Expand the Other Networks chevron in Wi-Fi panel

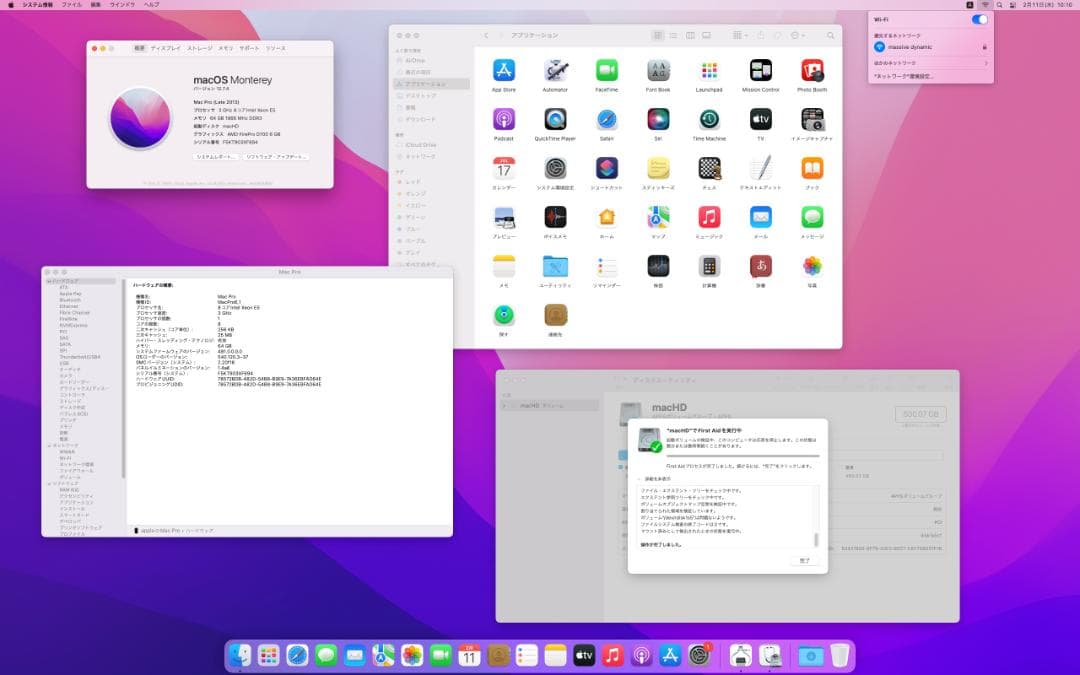pos(986,63)
